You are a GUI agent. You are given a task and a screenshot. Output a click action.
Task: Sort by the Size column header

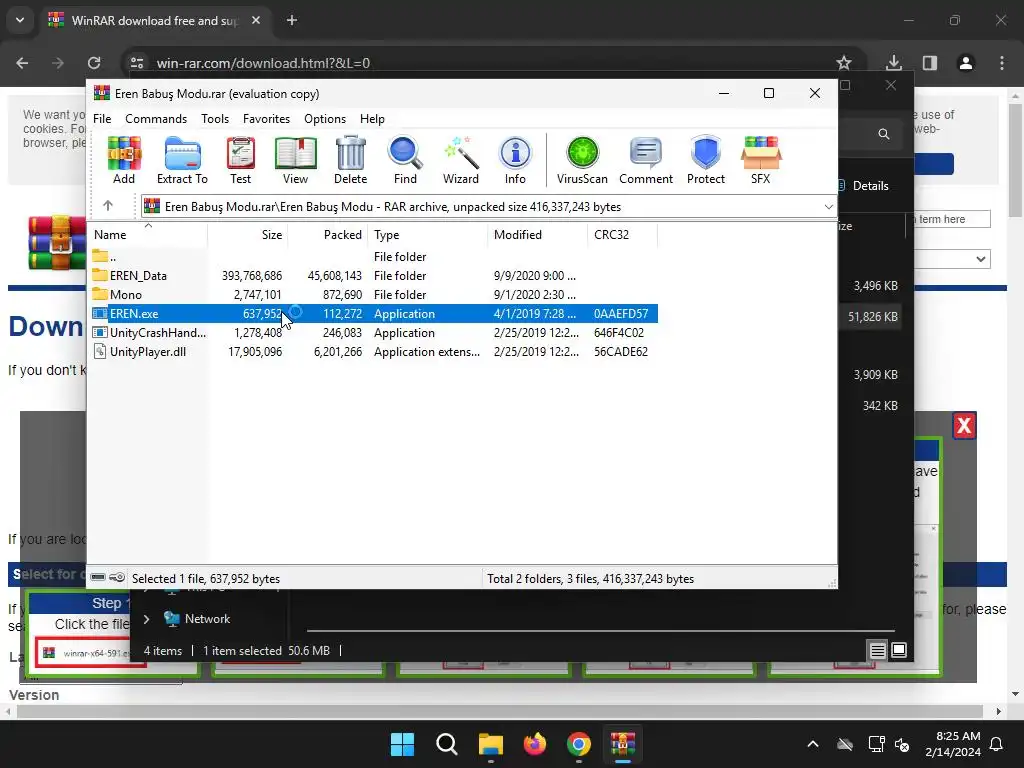click(248, 234)
